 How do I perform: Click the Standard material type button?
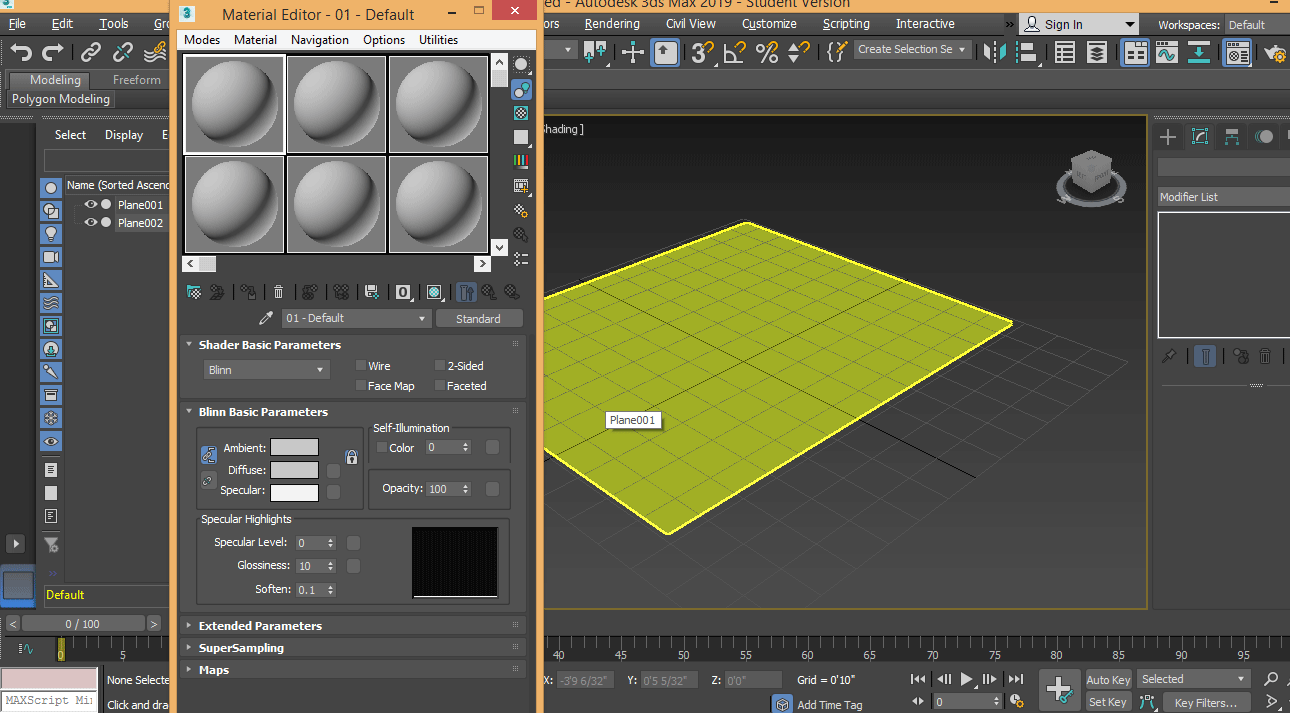(478, 318)
